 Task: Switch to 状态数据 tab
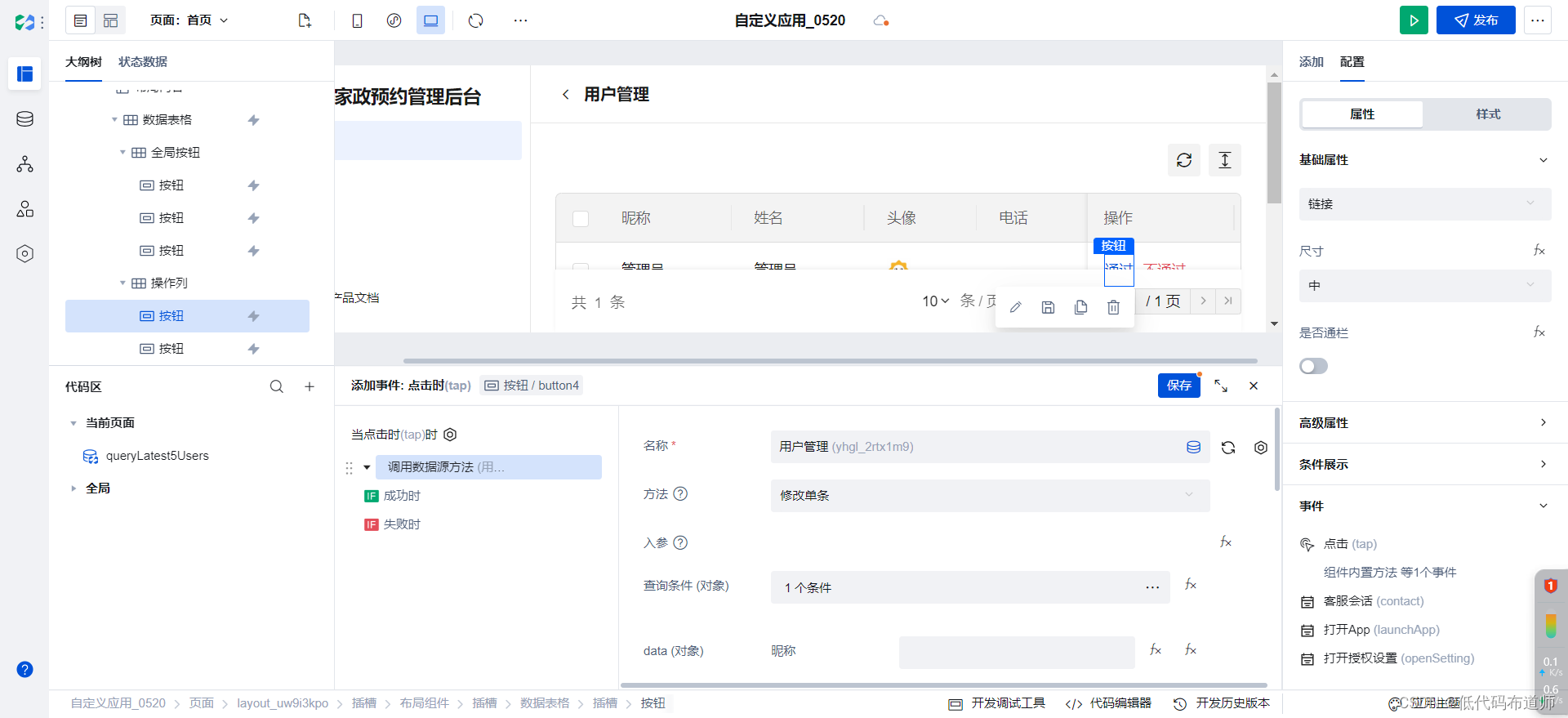[x=143, y=62]
